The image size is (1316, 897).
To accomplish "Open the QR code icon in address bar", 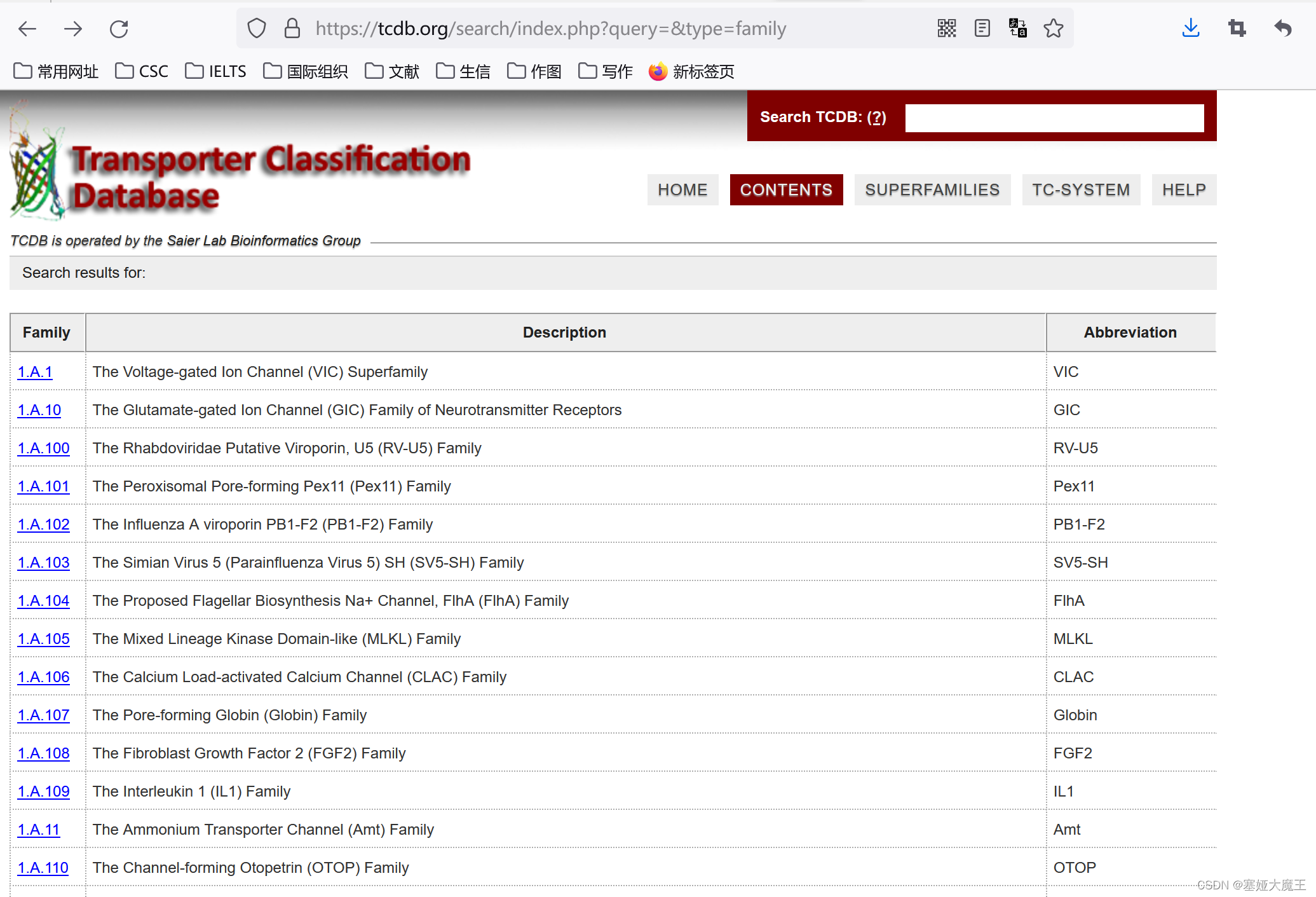I will pos(946,29).
